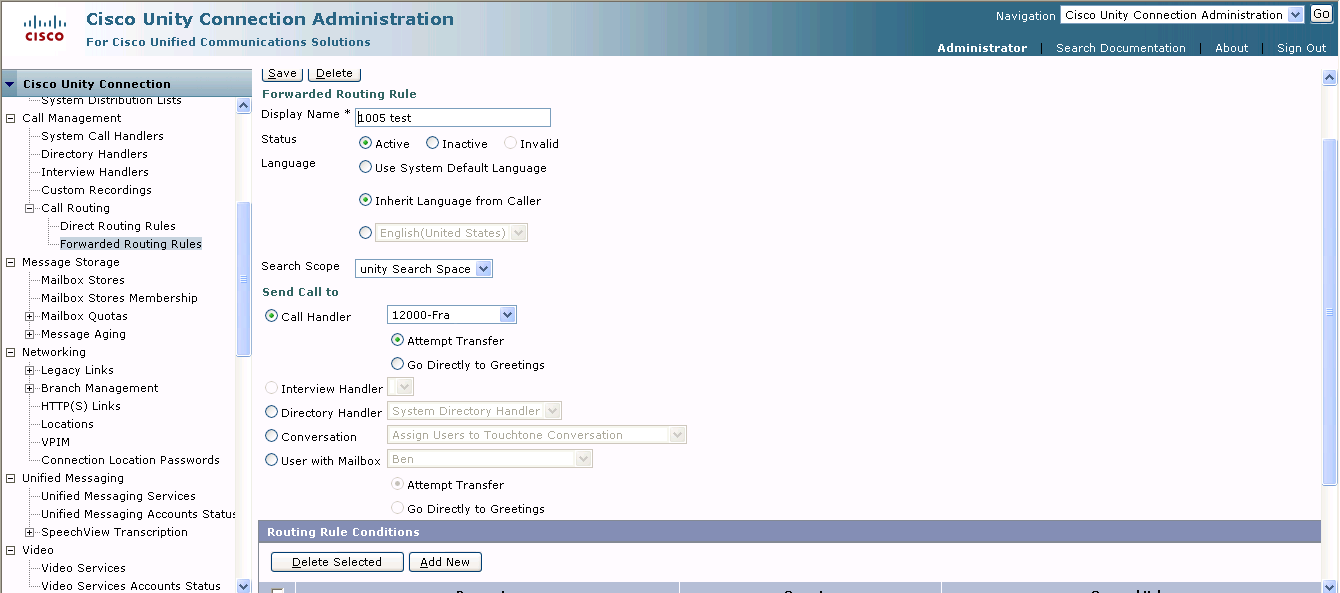This screenshot has width=1340, height=593.
Task: Open the Call Handler 12000-Fra dropdown
Action: (452, 315)
